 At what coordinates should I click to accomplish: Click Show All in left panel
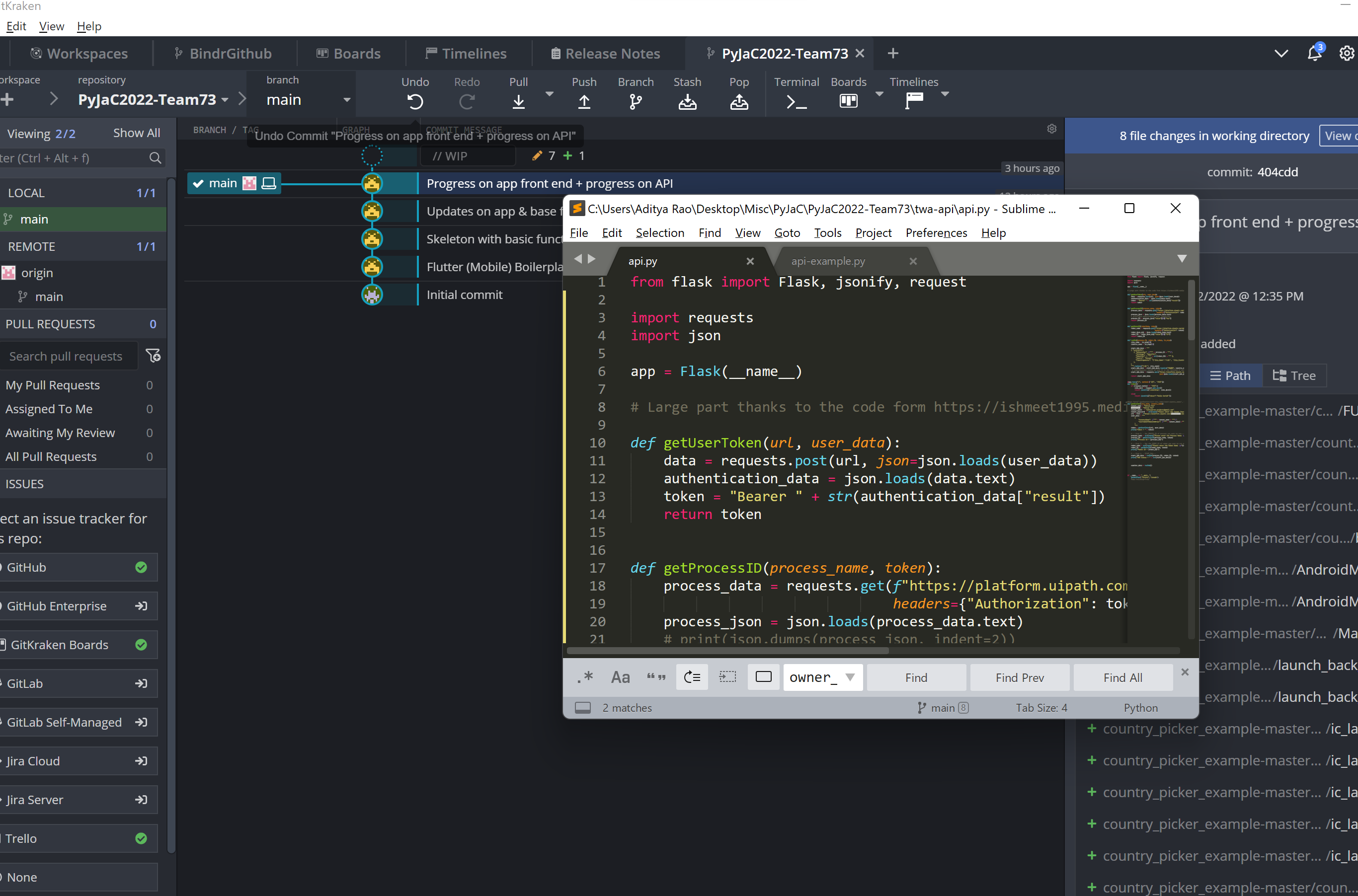pos(136,133)
